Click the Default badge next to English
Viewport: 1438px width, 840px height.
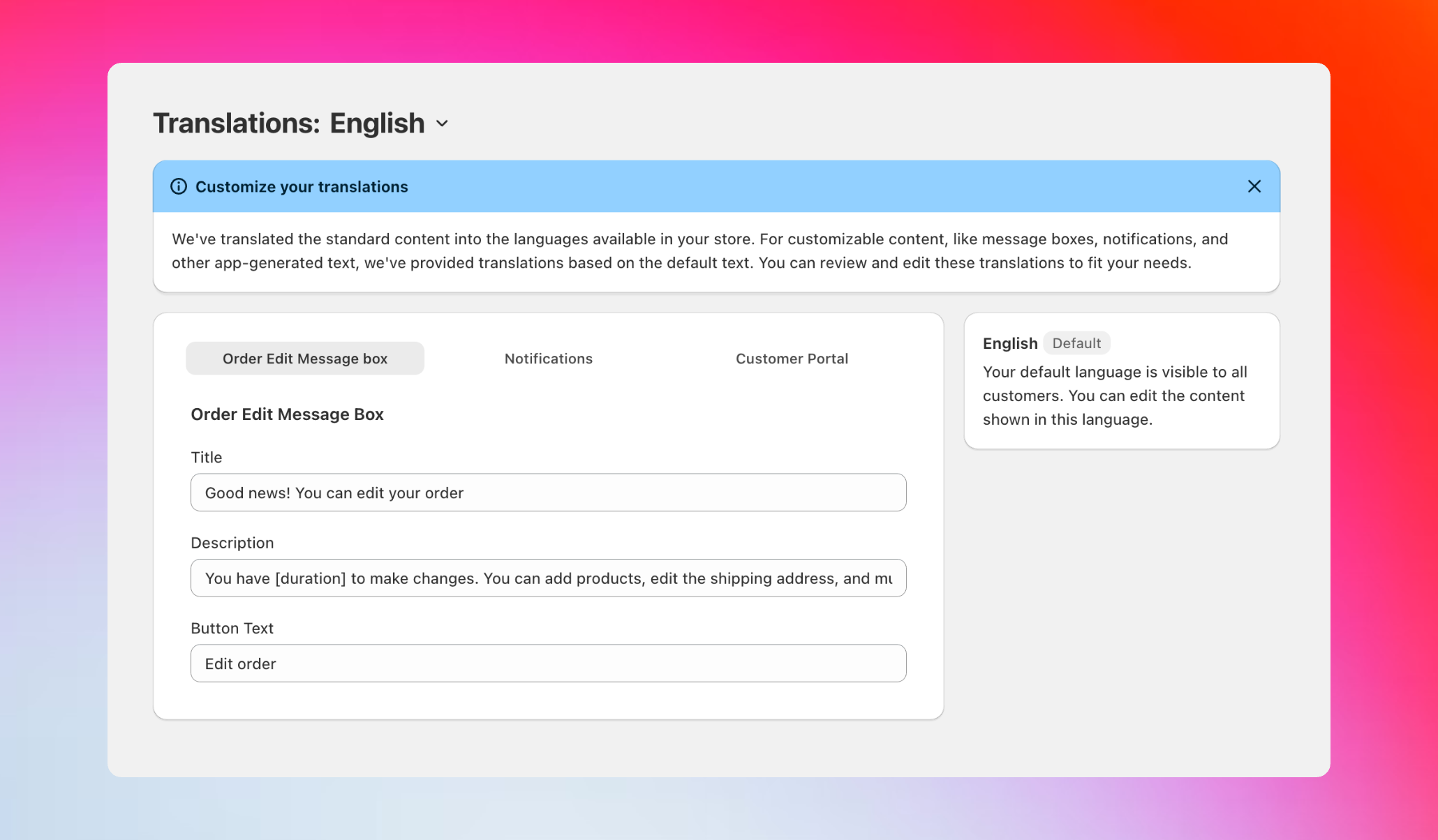tap(1077, 343)
